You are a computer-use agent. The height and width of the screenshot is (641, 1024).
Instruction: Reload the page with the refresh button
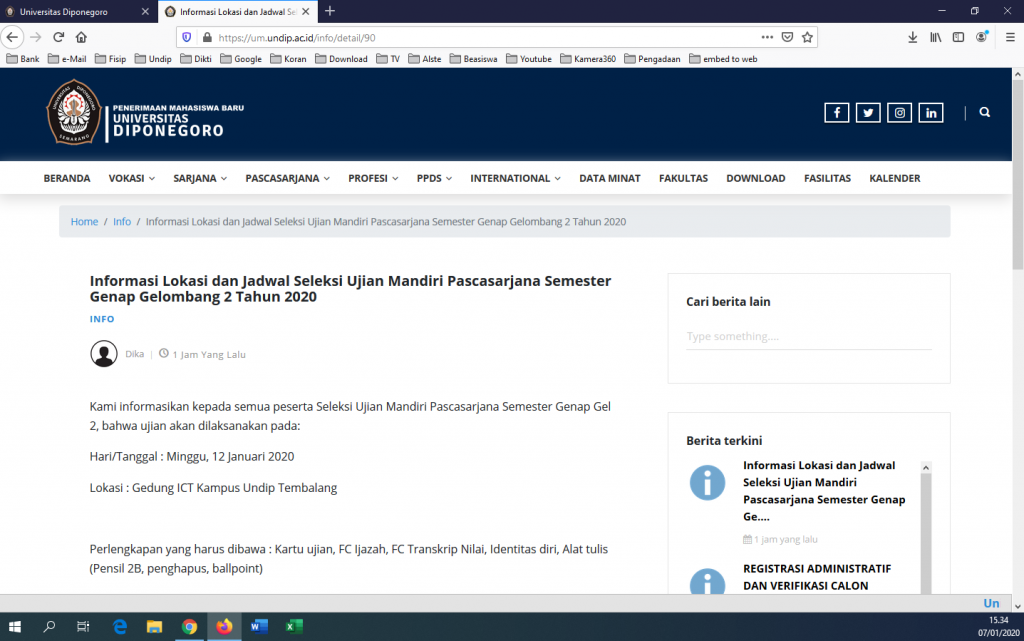59,37
